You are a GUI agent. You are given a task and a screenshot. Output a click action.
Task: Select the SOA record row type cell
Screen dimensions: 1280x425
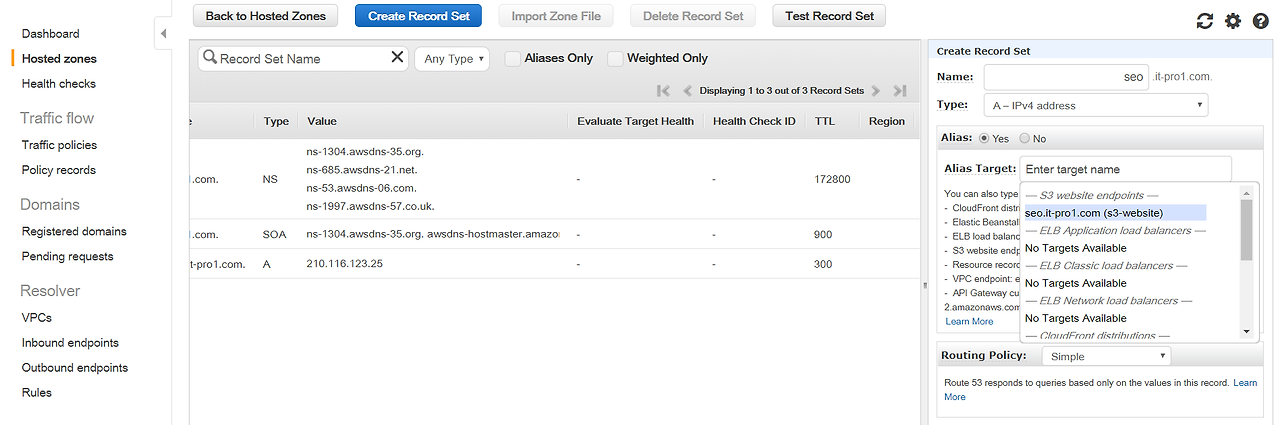274,234
